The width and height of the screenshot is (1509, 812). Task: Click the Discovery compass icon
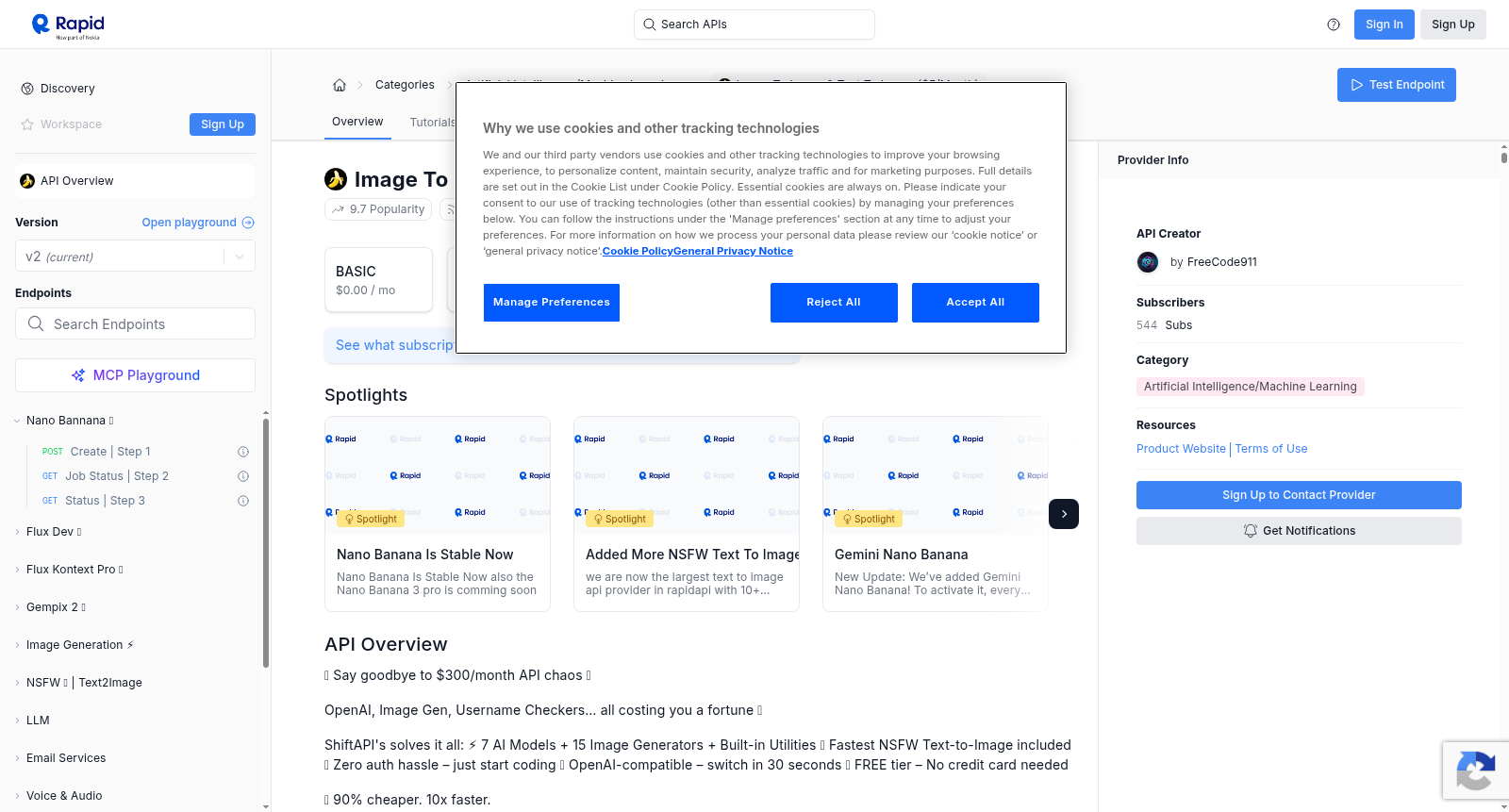[x=27, y=89]
